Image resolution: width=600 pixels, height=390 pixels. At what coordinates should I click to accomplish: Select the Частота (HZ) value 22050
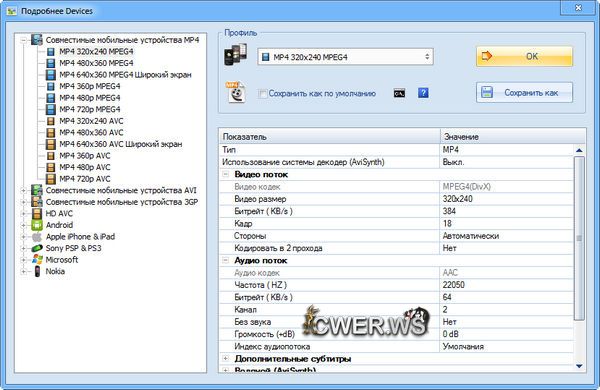507,285
